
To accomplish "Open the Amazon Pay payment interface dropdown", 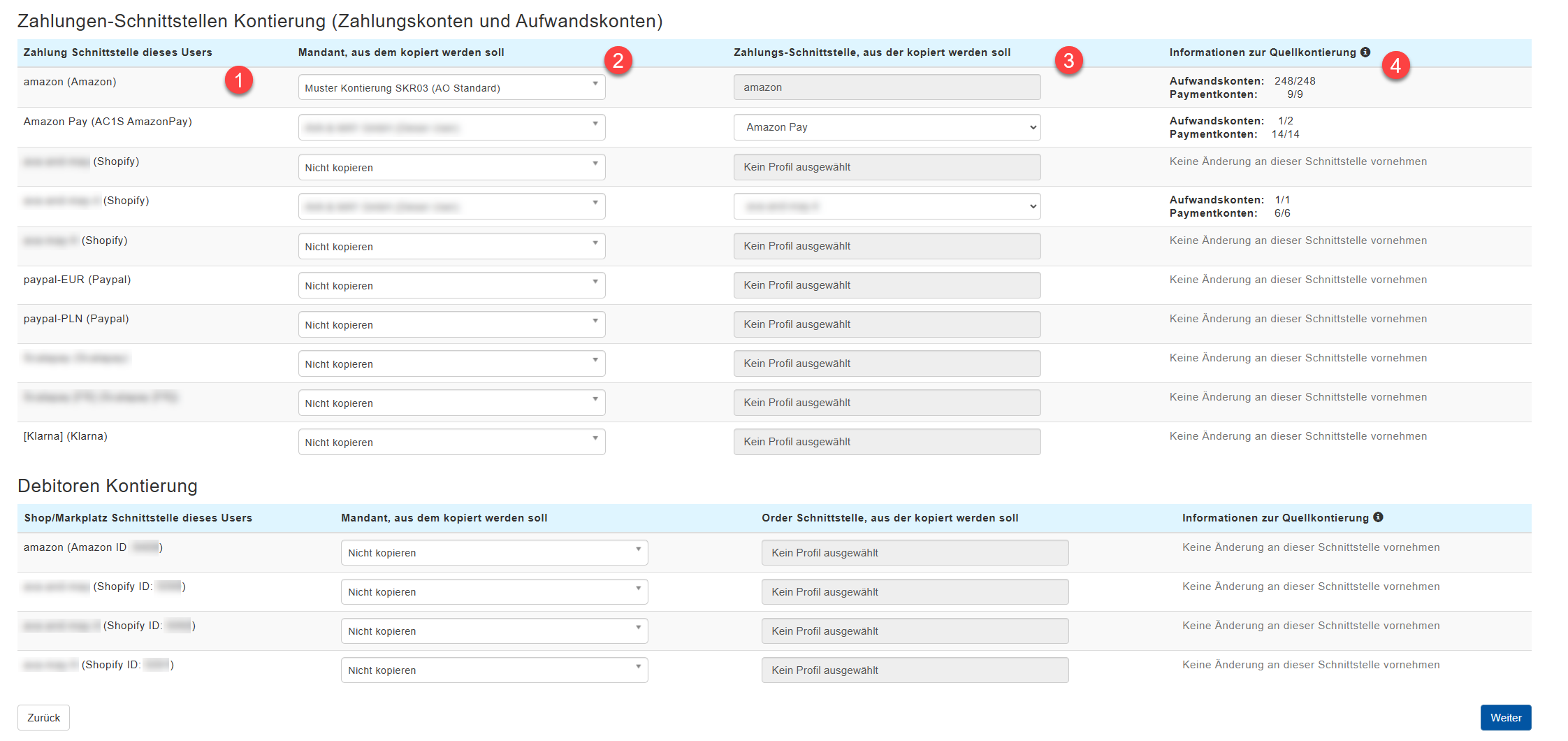I will (x=887, y=127).
